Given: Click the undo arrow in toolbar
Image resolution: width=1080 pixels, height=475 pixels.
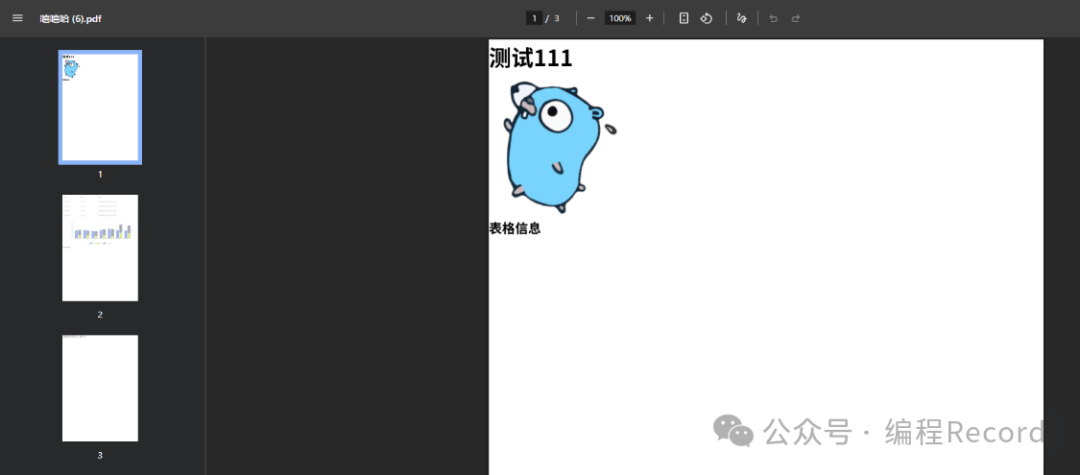Looking at the screenshot, I should pos(773,18).
